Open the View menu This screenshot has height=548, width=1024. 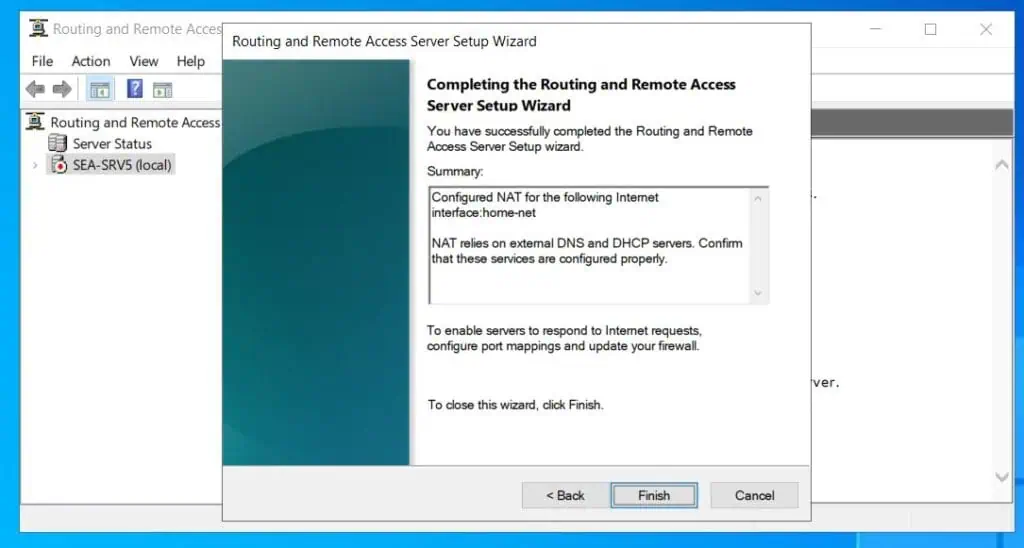coord(144,61)
